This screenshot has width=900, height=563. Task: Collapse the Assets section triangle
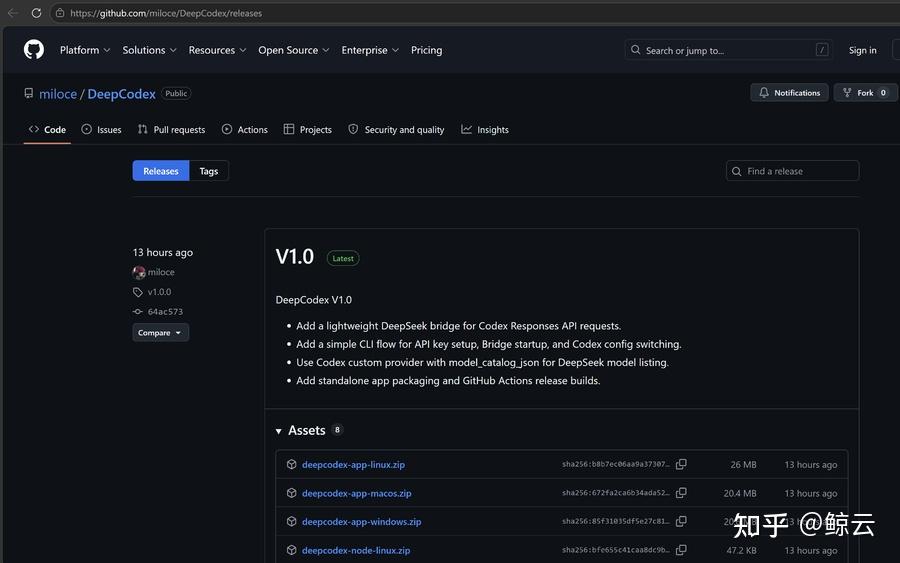[x=278, y=430]
